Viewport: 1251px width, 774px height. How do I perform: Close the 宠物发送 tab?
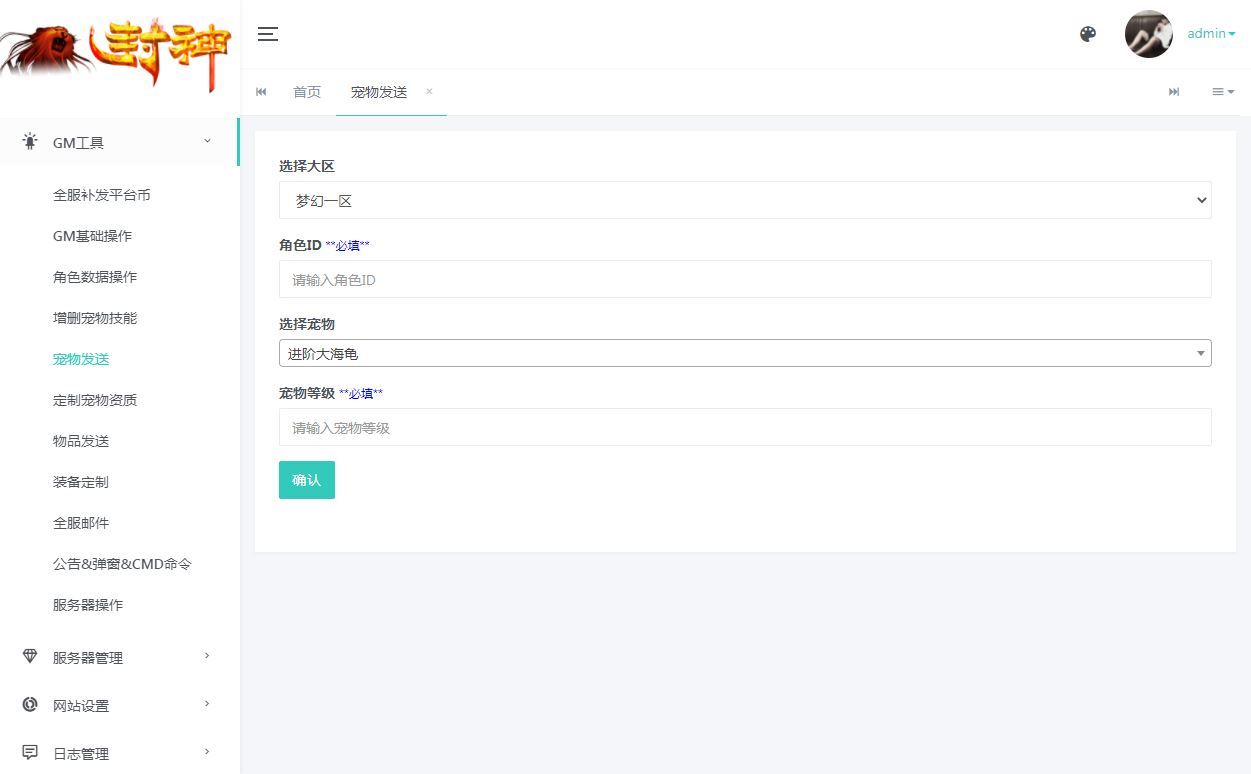pyautogui.click(x=428, y=91)
